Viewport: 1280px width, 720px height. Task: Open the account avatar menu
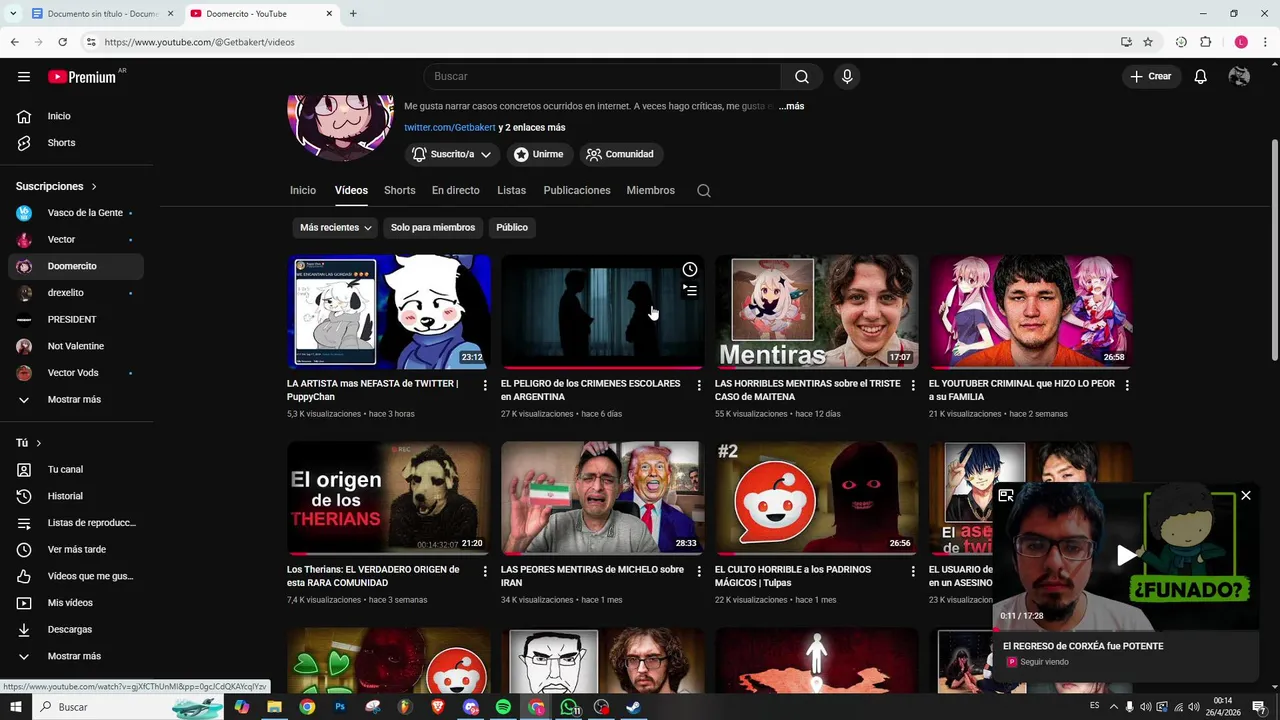[1239, 77]
